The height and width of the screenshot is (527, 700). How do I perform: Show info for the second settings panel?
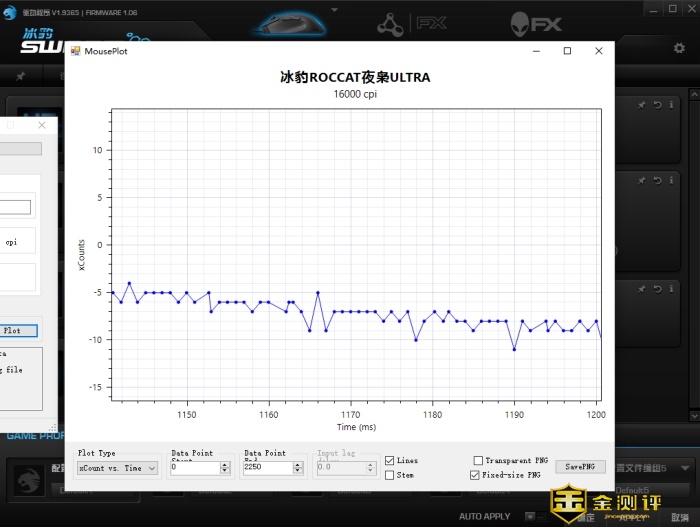click(671, 180)
